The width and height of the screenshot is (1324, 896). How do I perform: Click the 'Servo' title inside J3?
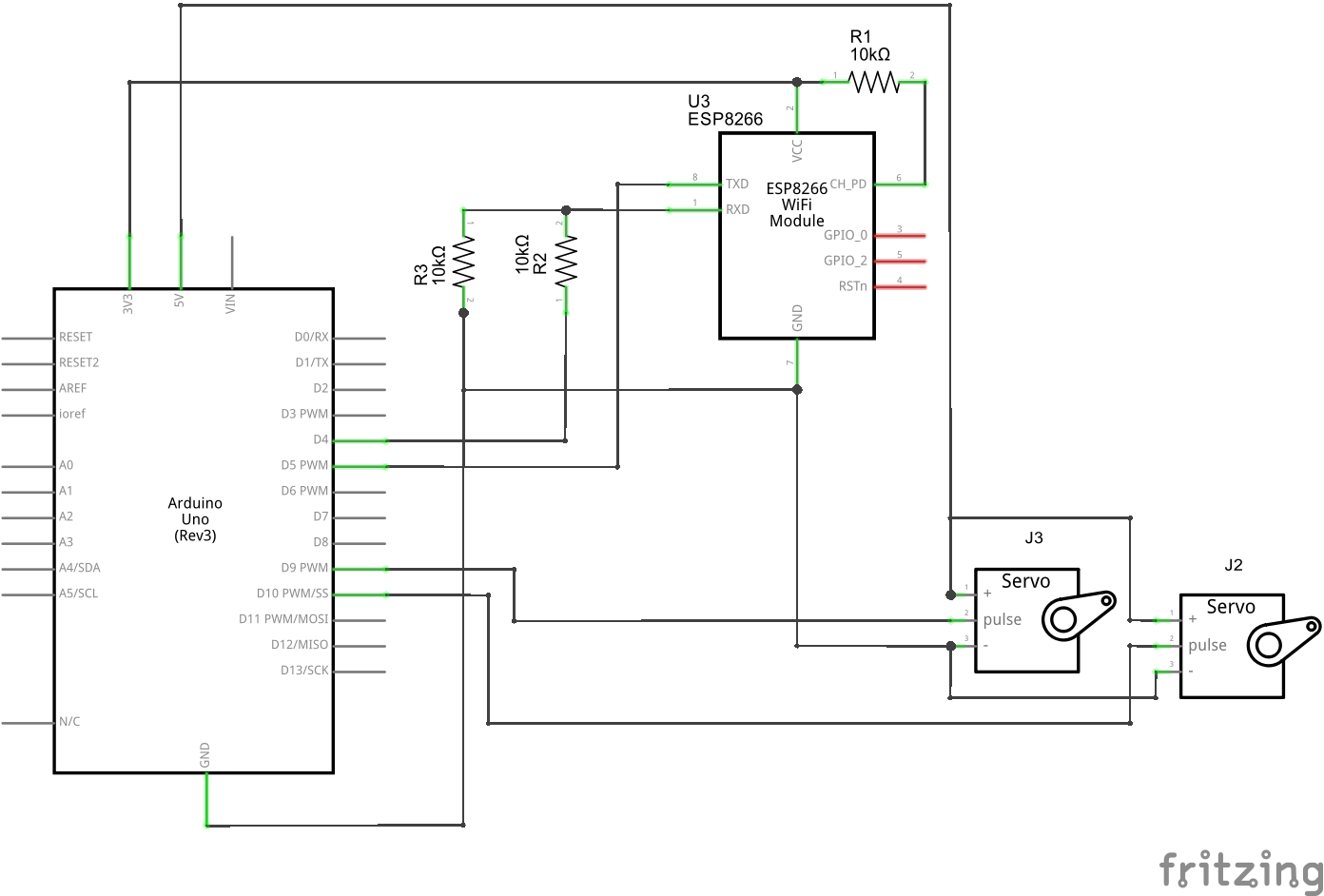pyautogui.click(x=1026, y=581)
